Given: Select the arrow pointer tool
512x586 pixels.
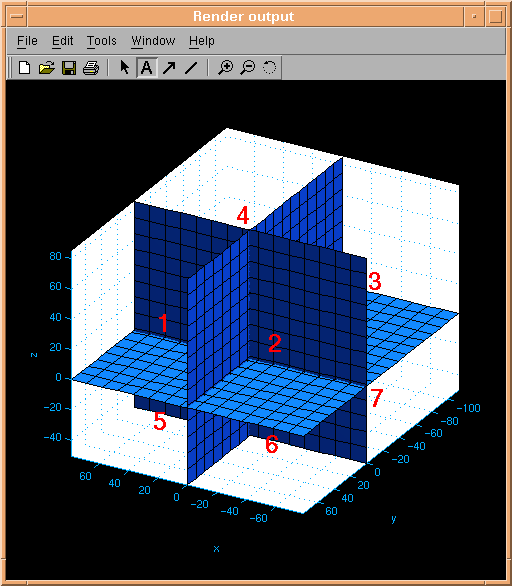Looking at the screenshot, I should 124,68.
